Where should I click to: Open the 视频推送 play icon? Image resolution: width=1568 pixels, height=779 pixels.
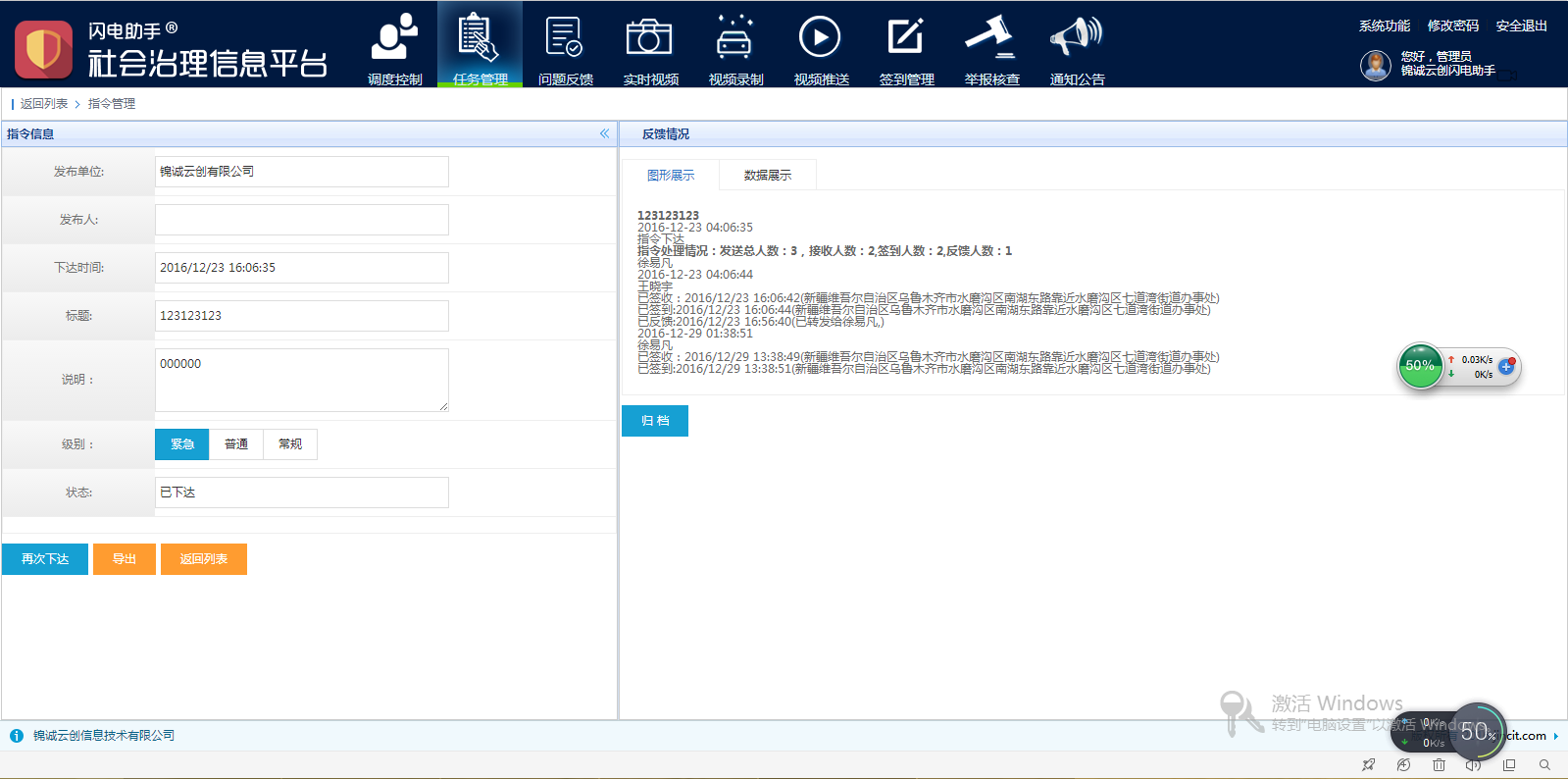tap(820, 39)
